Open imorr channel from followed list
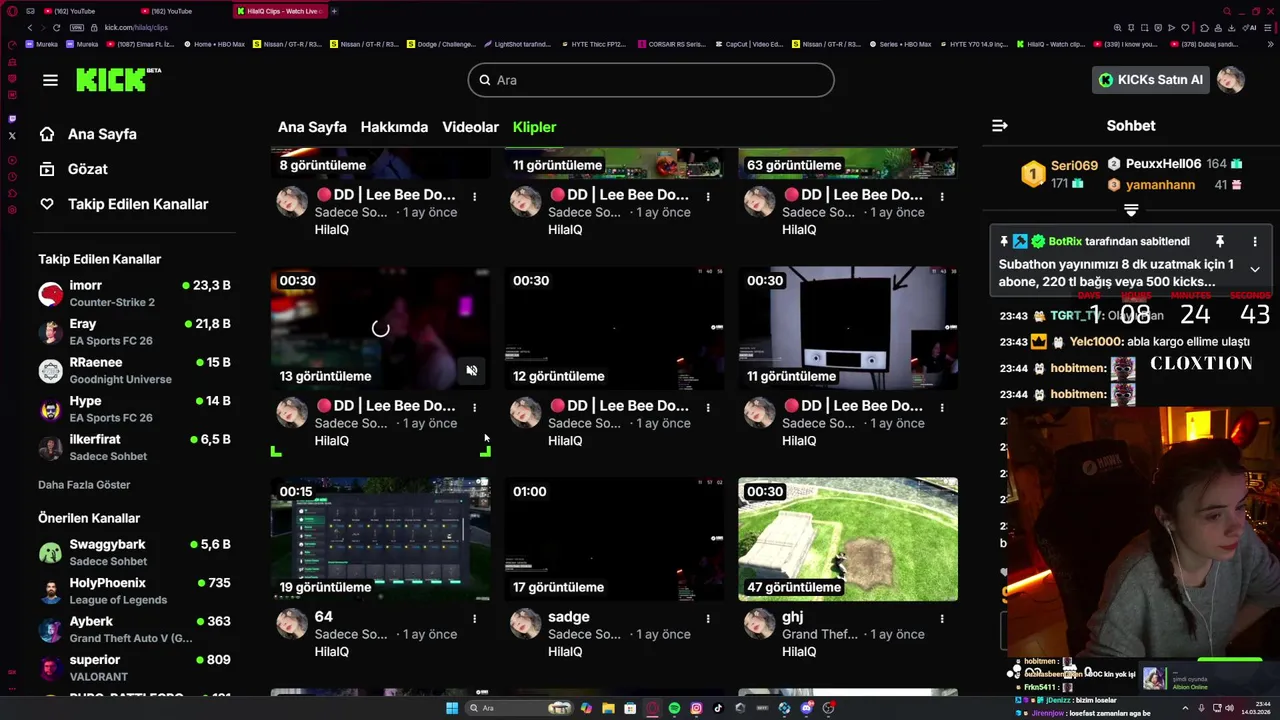 (134, 293)
